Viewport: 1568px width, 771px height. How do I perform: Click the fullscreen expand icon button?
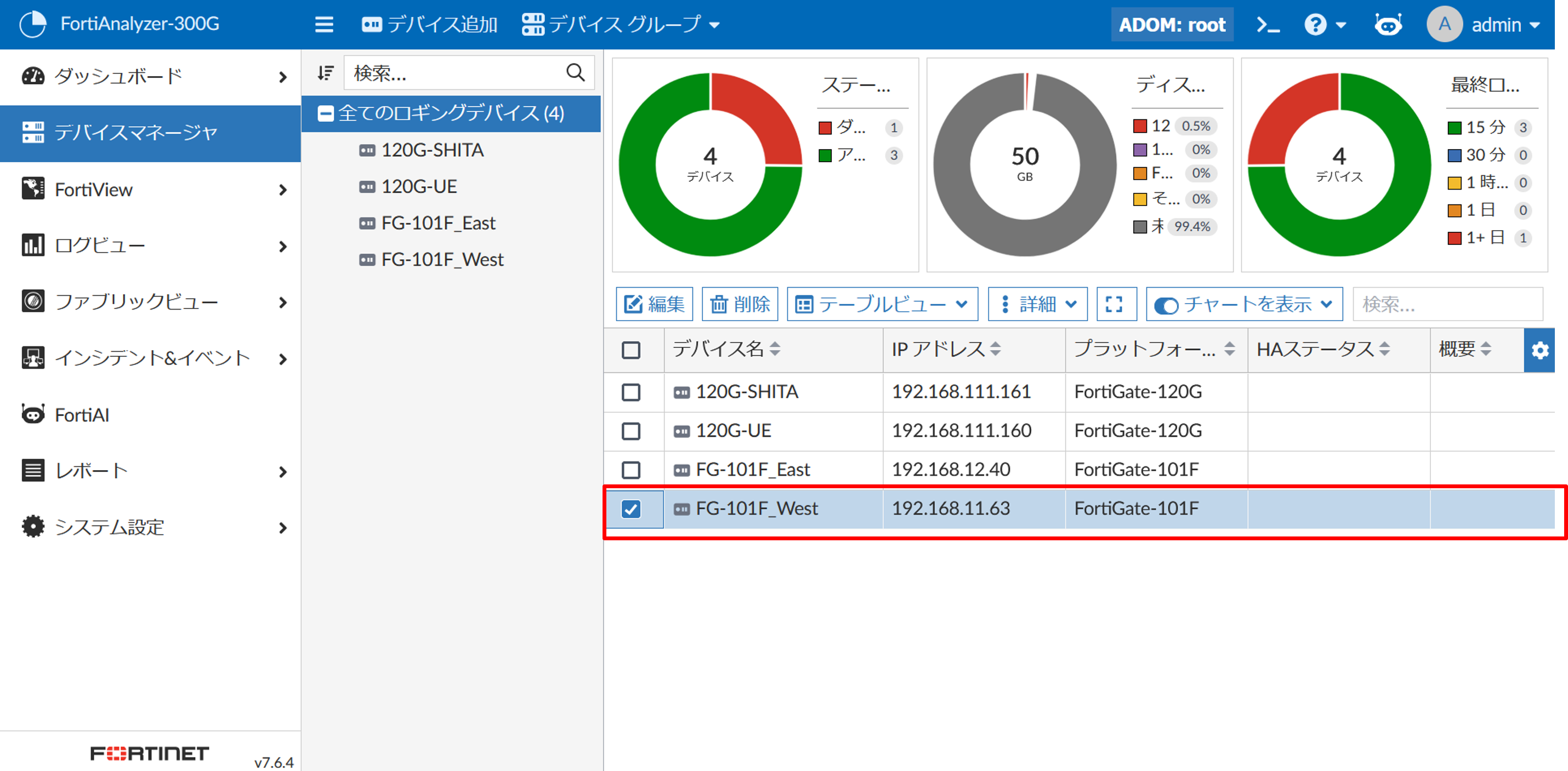click(x=1114, y=304)
